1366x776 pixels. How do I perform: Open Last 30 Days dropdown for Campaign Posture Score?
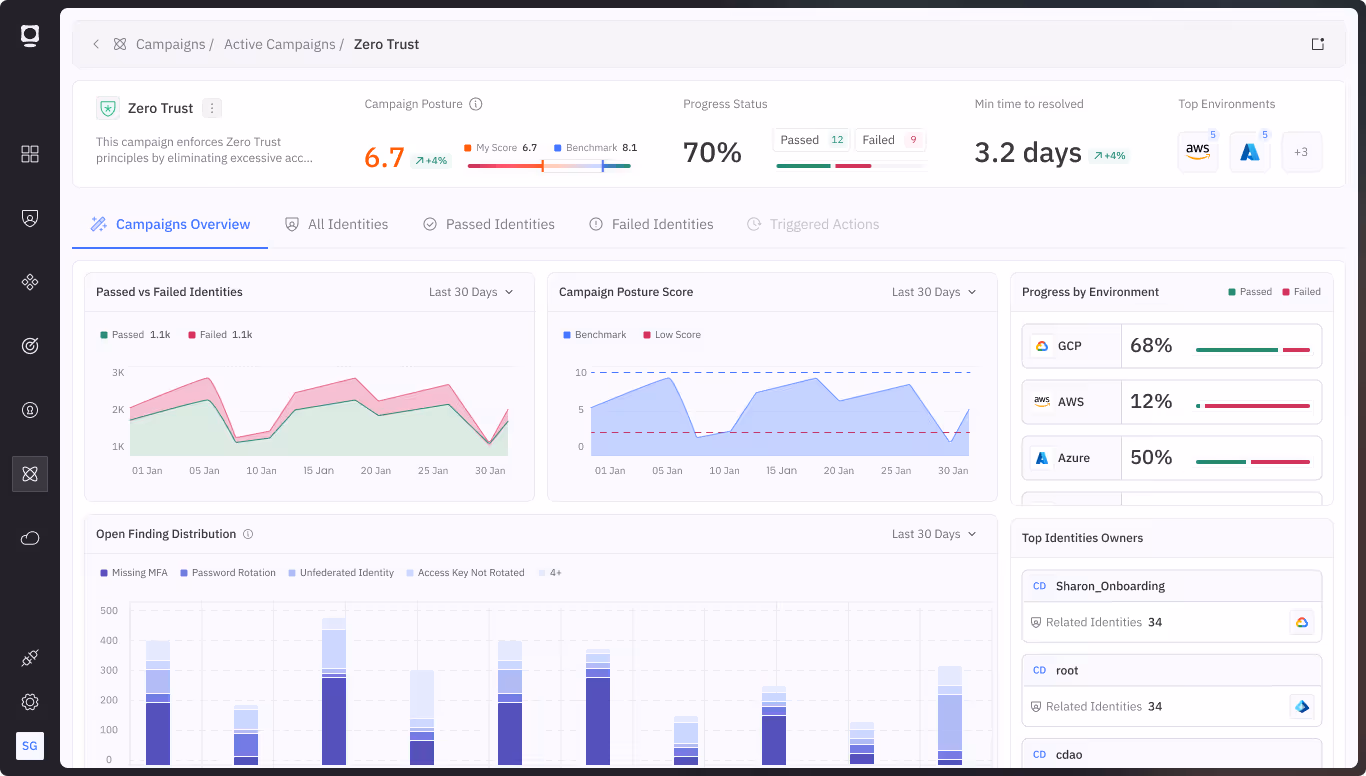934,292
